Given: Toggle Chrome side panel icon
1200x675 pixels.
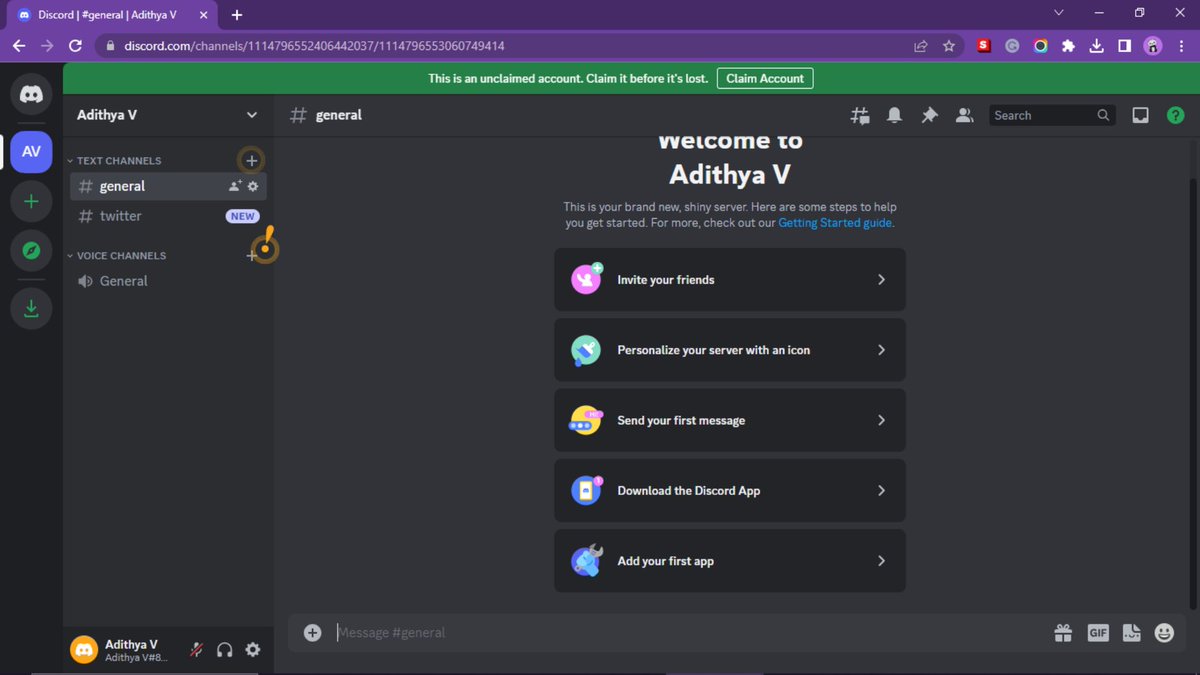Looking at the screenshot, I should point(1124,46).
